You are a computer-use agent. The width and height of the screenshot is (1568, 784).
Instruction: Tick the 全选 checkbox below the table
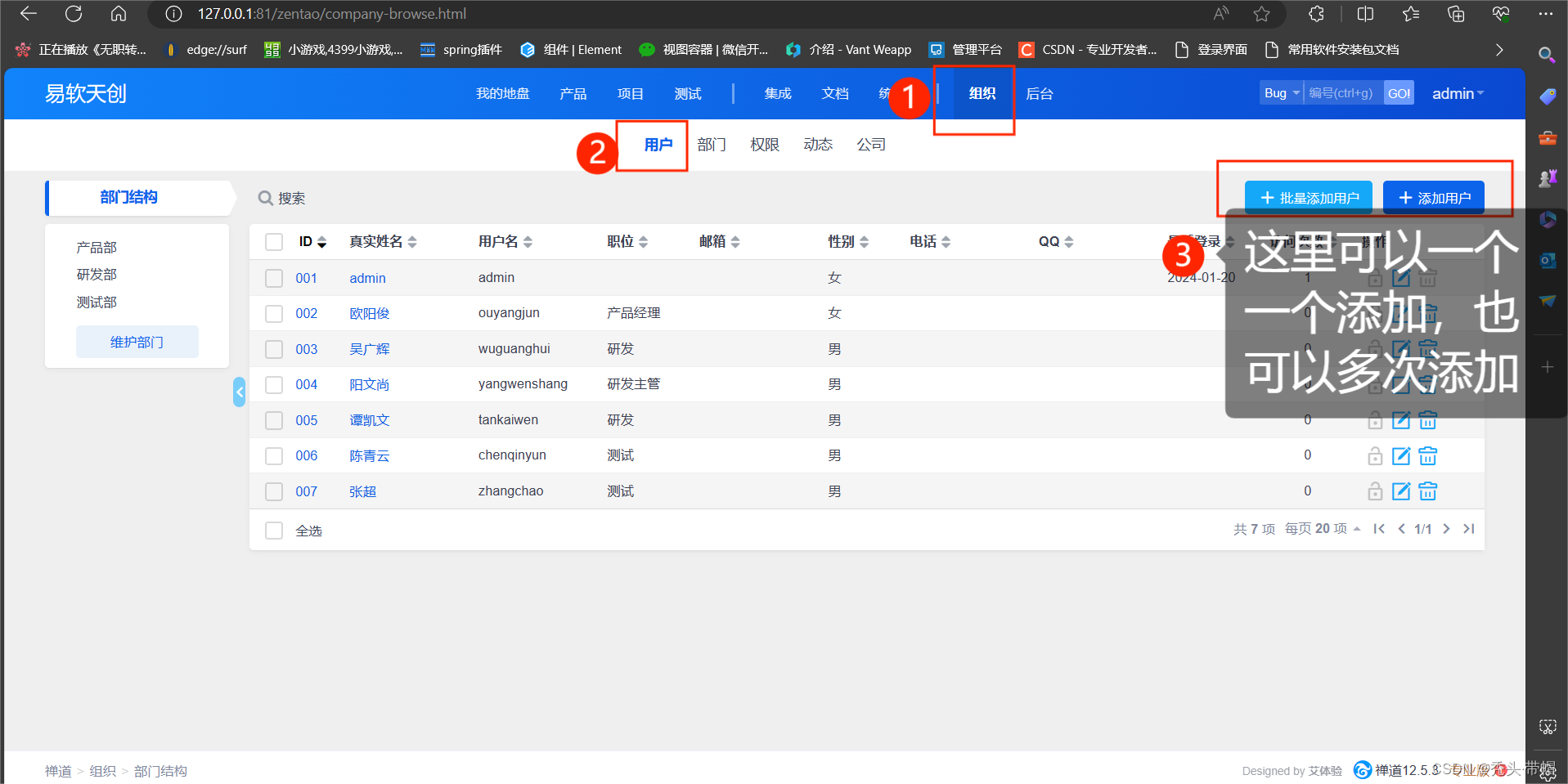pyautogui.click(x=274, y=531)
